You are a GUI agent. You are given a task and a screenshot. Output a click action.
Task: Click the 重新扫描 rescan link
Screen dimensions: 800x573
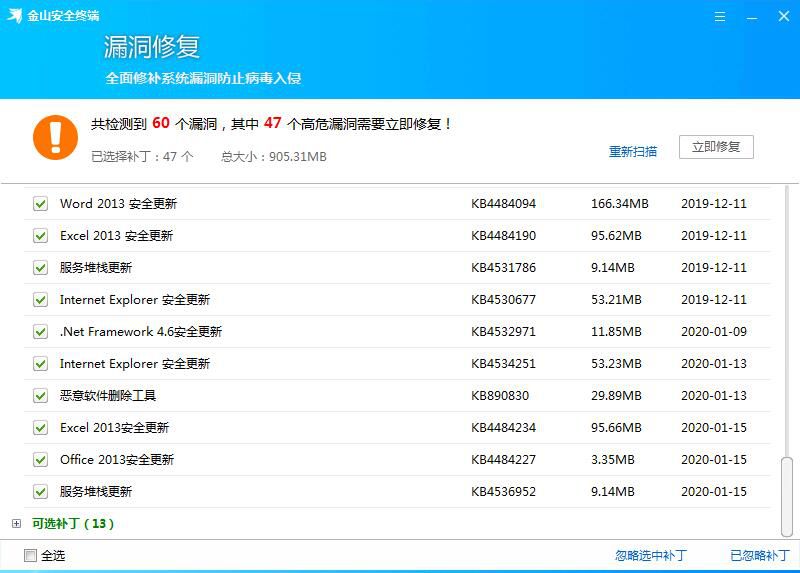(x=633, y=152)
